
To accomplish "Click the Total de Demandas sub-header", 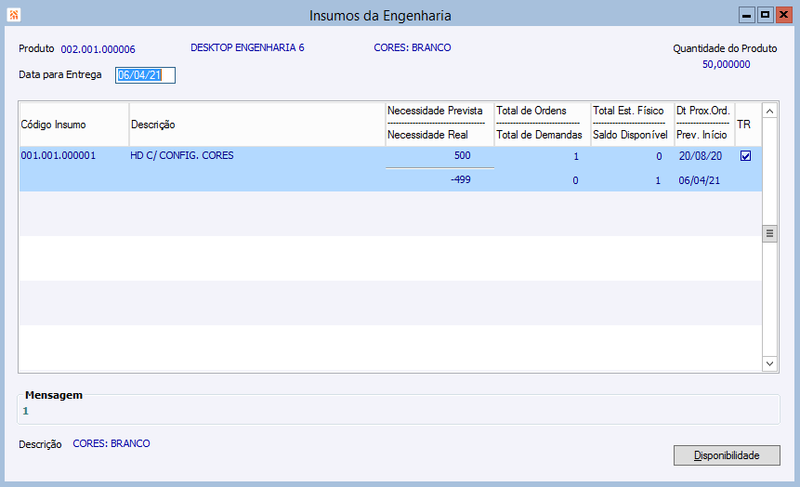I will pyautogui.click(x=539, y=135).
